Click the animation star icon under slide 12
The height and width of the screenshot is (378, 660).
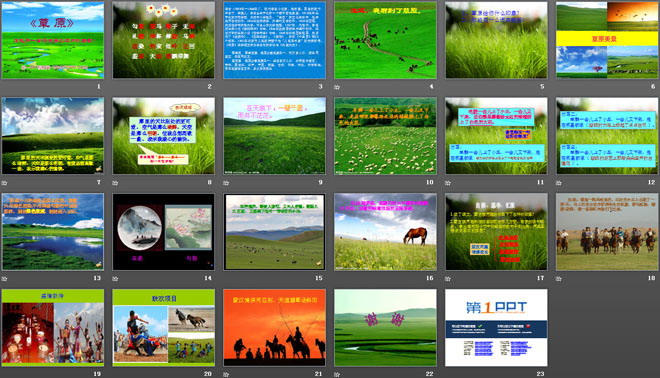pos(559,183)
